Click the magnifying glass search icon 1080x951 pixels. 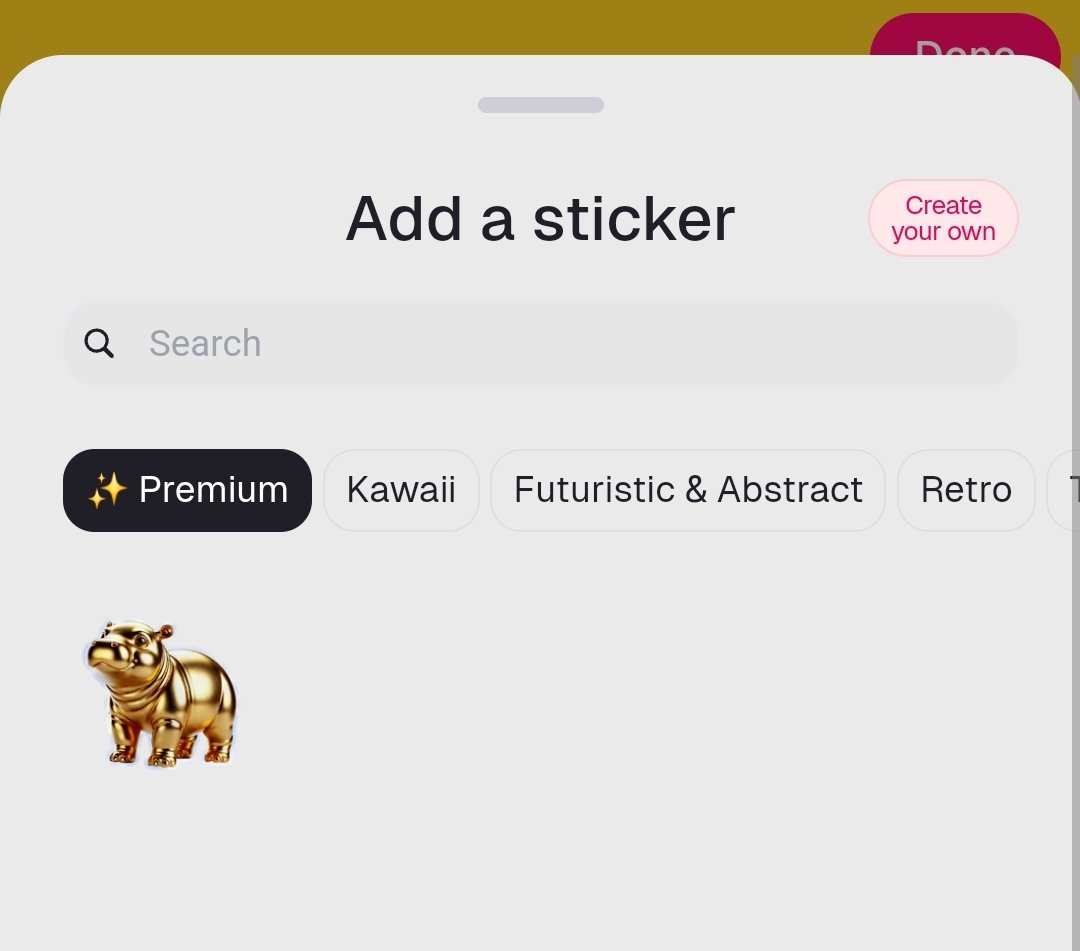click(x=98, y=343)
